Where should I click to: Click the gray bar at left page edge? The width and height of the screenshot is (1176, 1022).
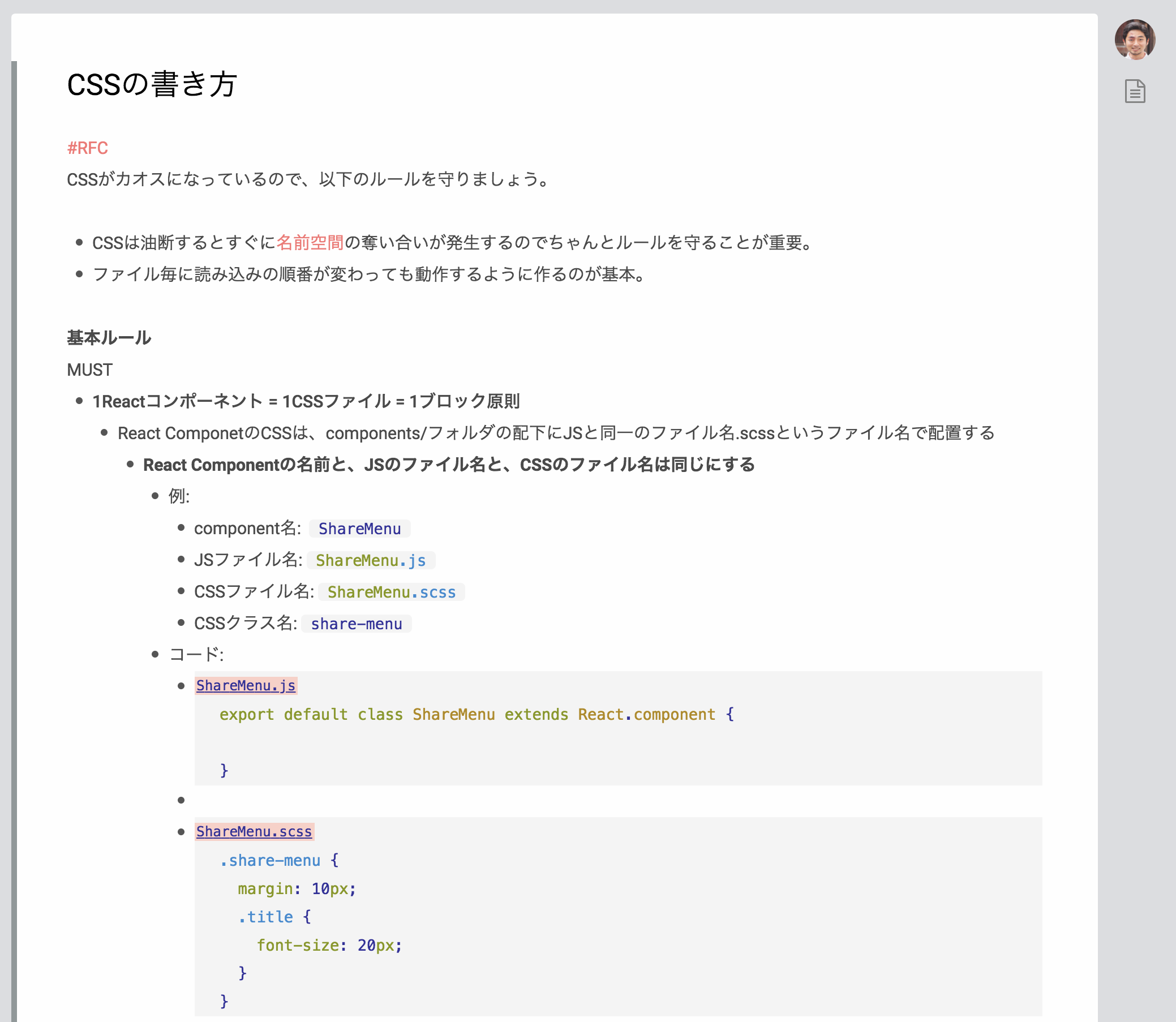pos(14,513)
